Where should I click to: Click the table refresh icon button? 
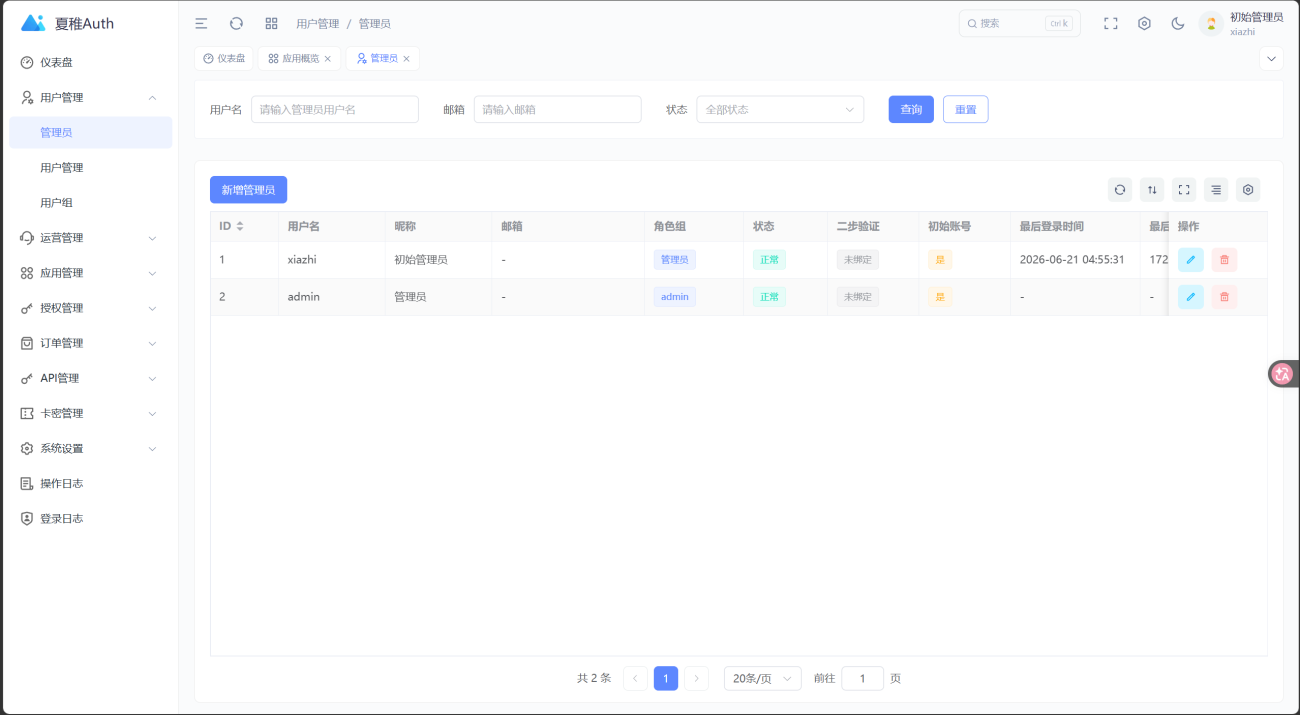[x=1120, y=189]
